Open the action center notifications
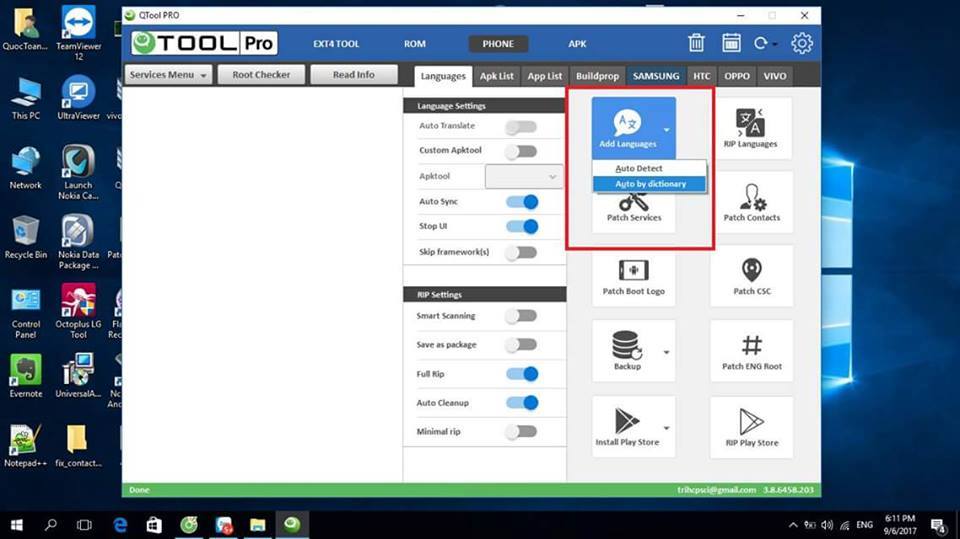This screenshot has height=539, width=960. (x=939, y=525)
